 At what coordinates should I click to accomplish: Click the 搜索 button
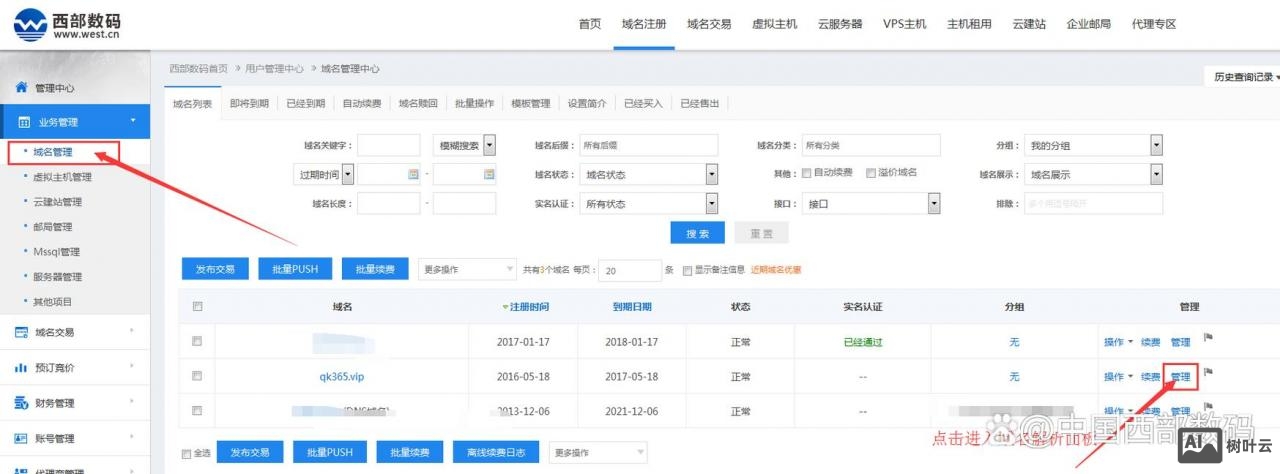pyautogui.click(x=698, y=233)
